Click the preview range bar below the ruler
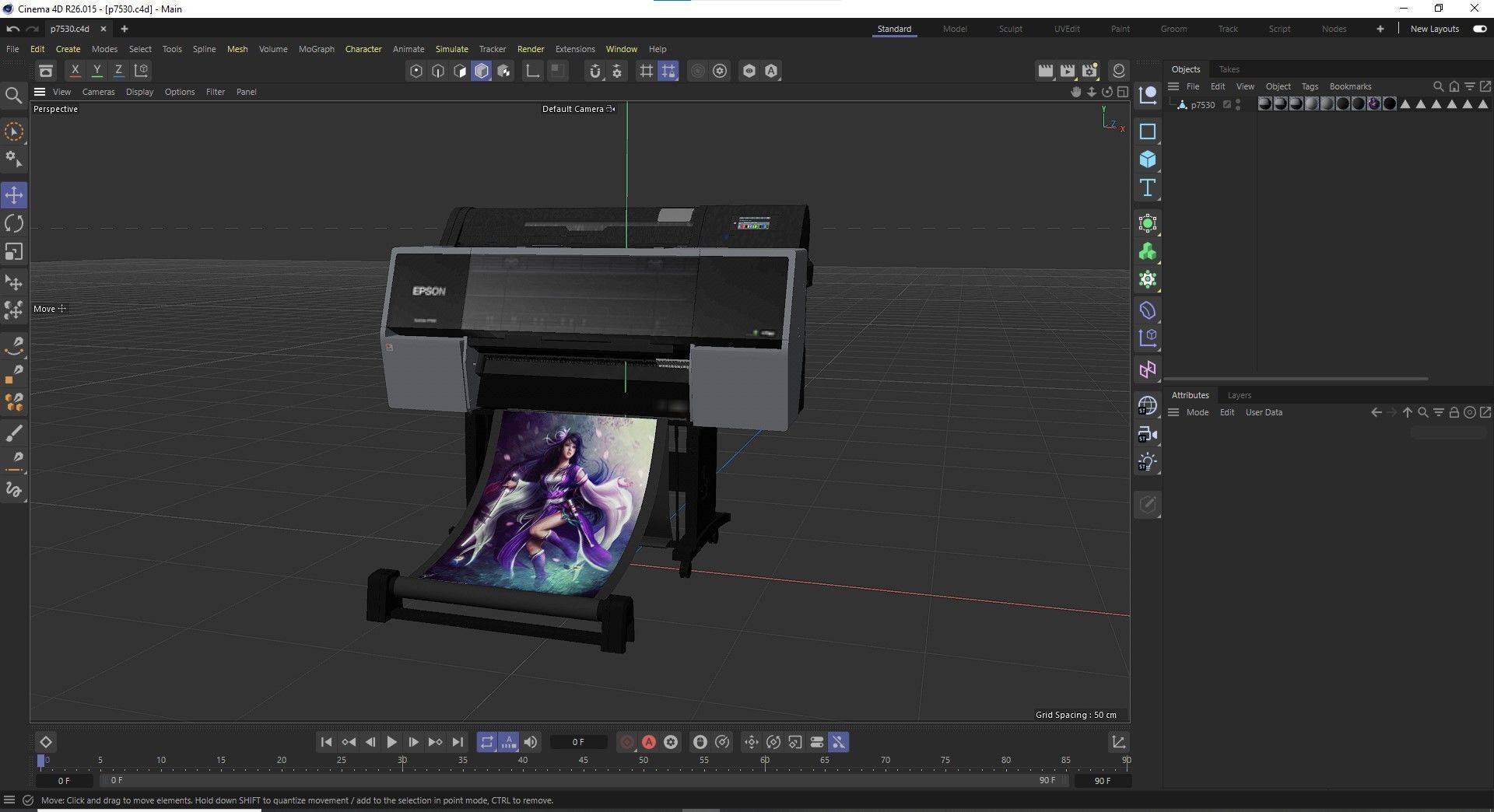Viewport: 1494px width, 812px height. pos(584,780)
